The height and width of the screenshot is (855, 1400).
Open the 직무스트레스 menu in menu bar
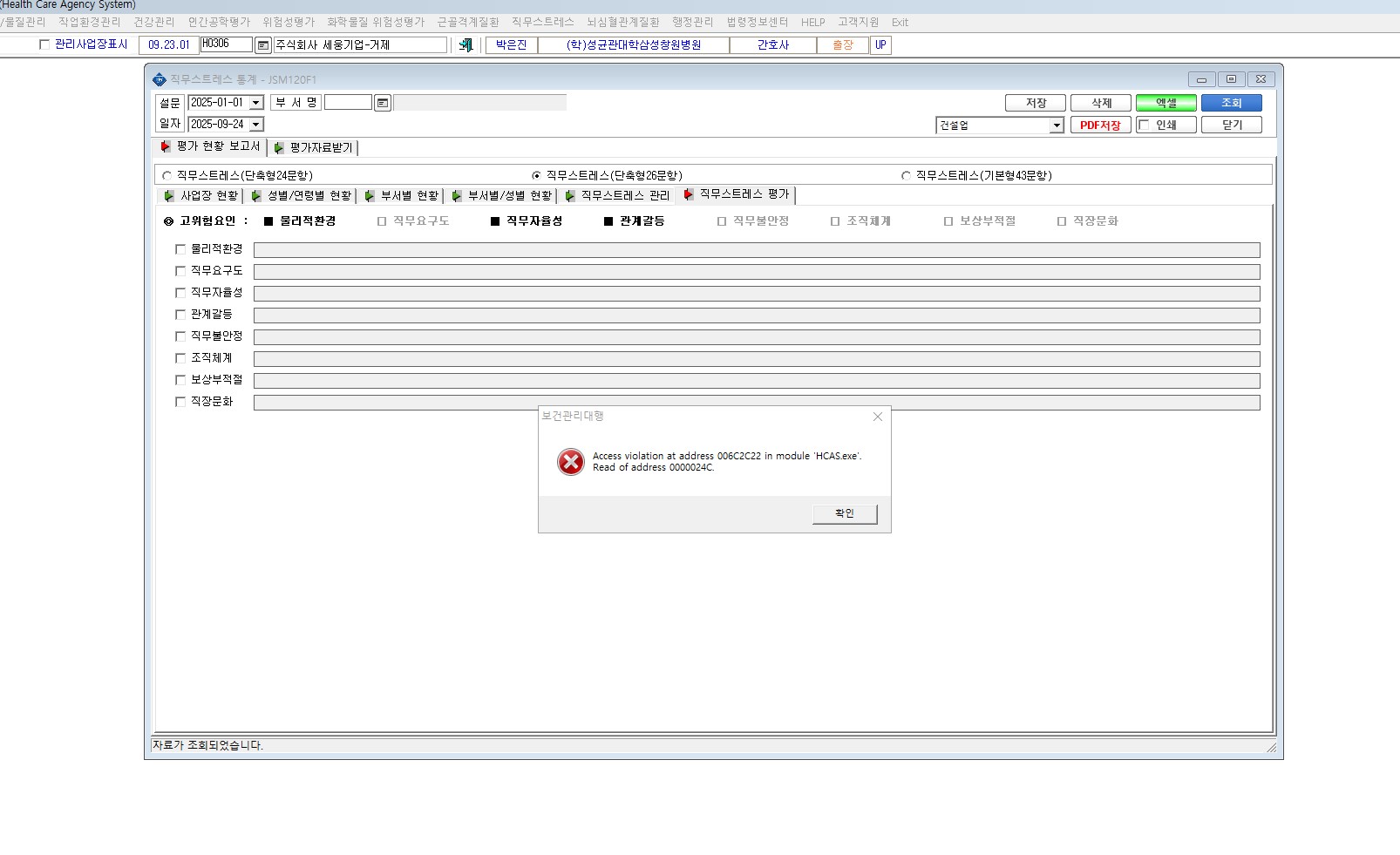coord(542,22)
